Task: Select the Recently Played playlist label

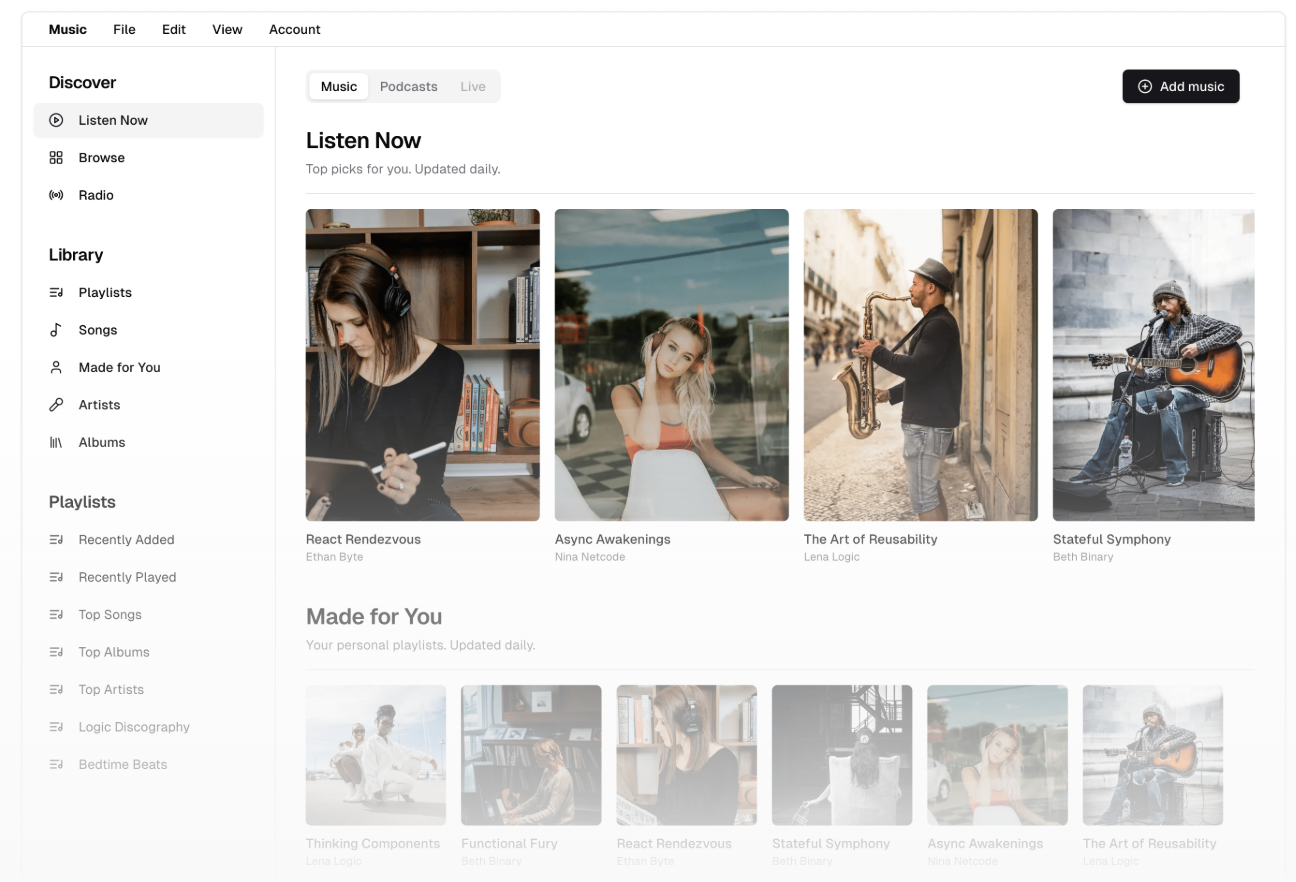Action: [x=128, y=578]
